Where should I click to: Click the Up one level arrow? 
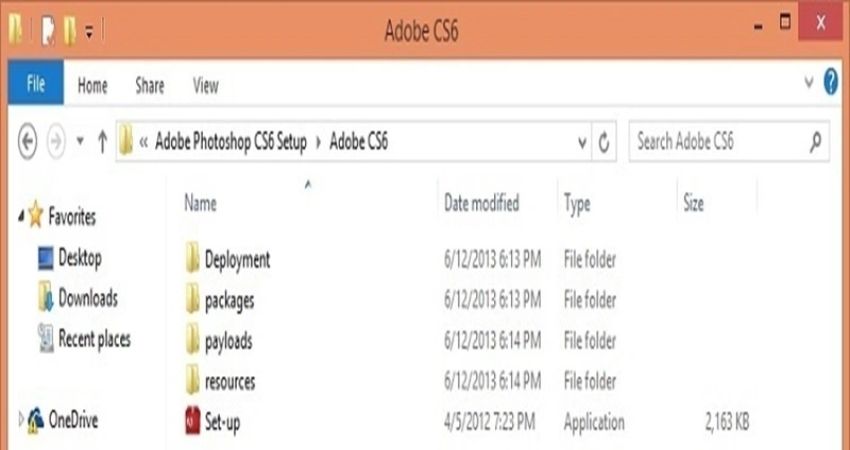[x=102, y=142]
